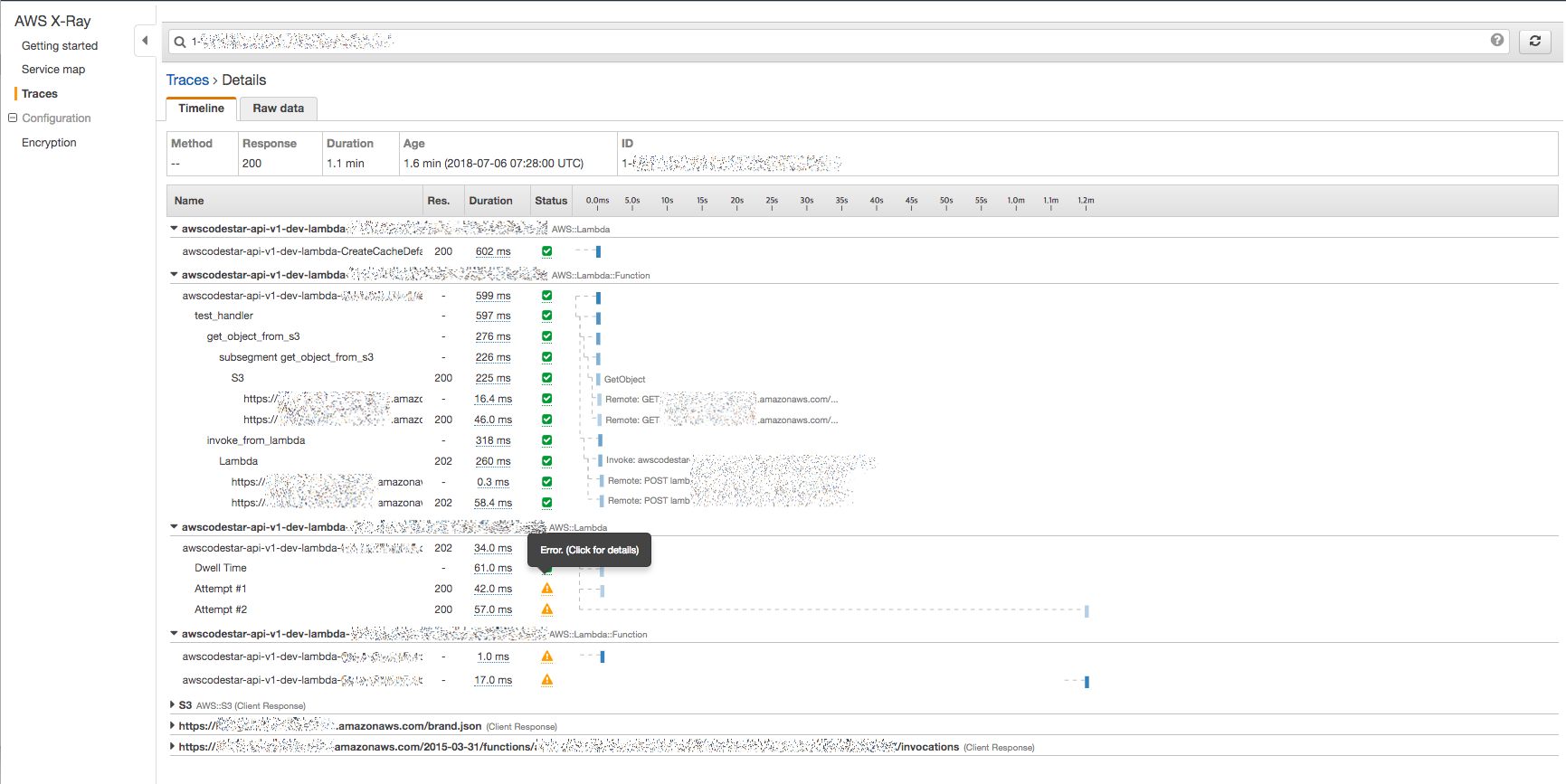1566x784 pixels.
Task: Expand the invocations client response group
Action: point(173,747)
